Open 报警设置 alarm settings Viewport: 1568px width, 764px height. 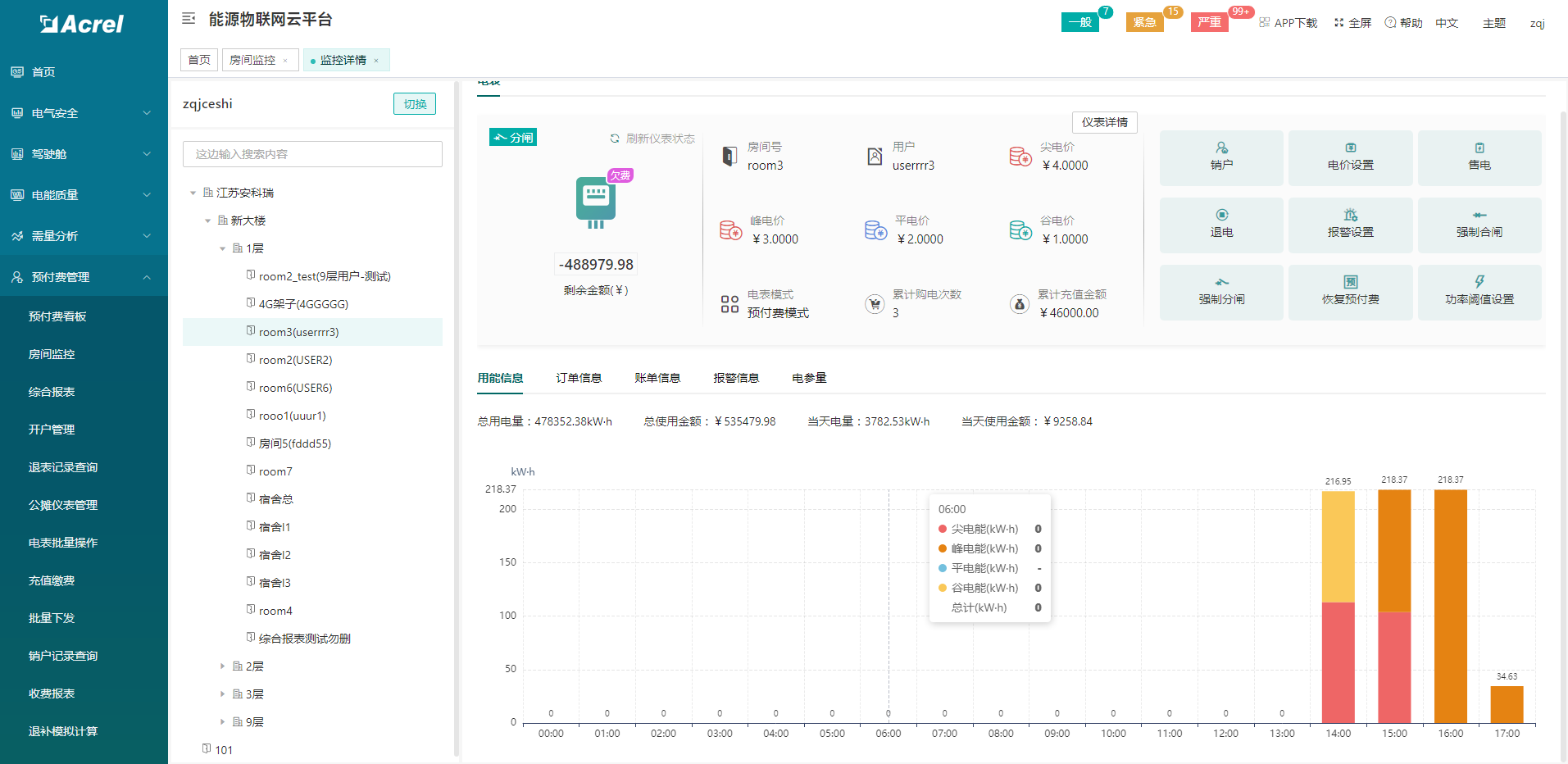(1350, 225)
